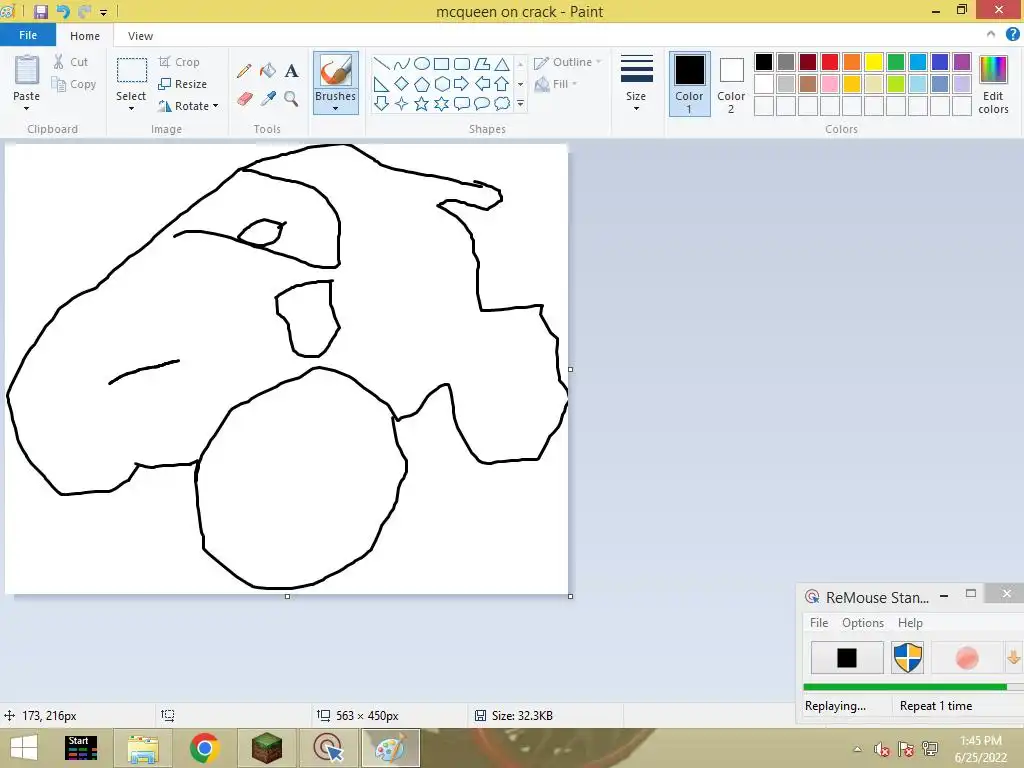Viewport: 1024px width, 768px height.
Task: Click the Edit colors button
Action: coord(993,84)
